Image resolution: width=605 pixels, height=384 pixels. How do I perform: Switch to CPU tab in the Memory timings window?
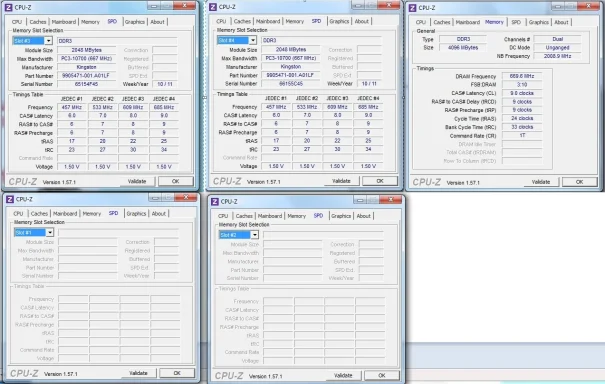421,22
